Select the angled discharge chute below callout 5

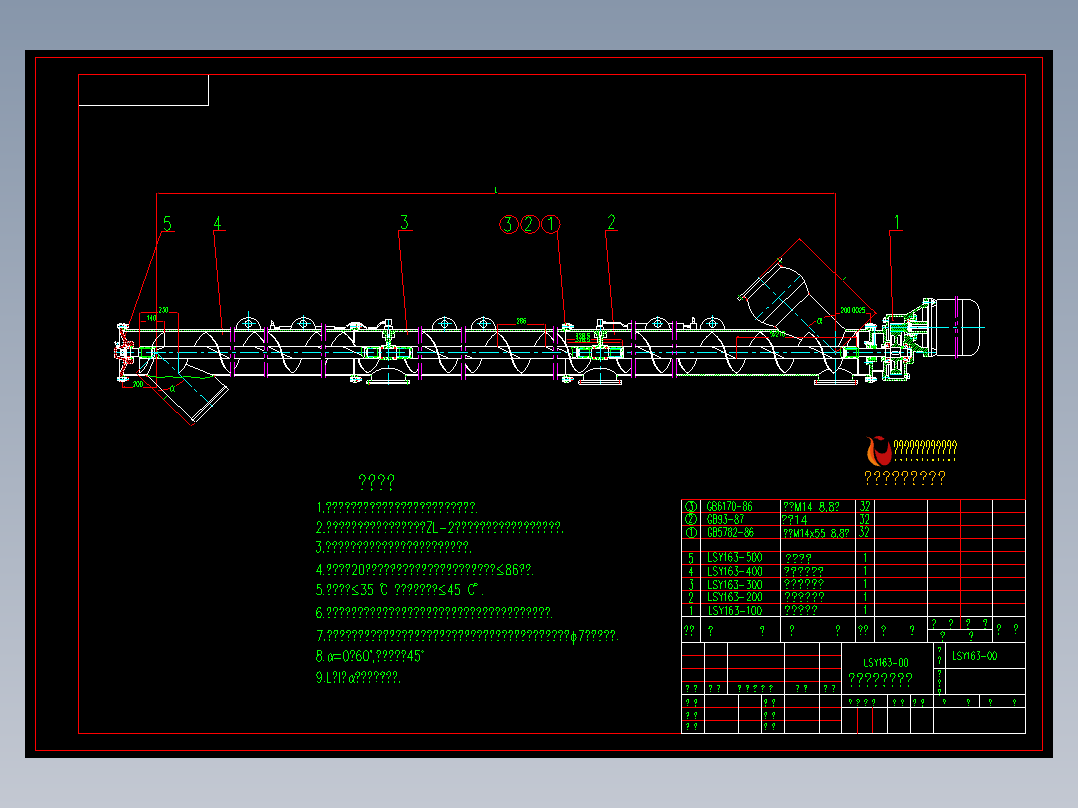184,397
